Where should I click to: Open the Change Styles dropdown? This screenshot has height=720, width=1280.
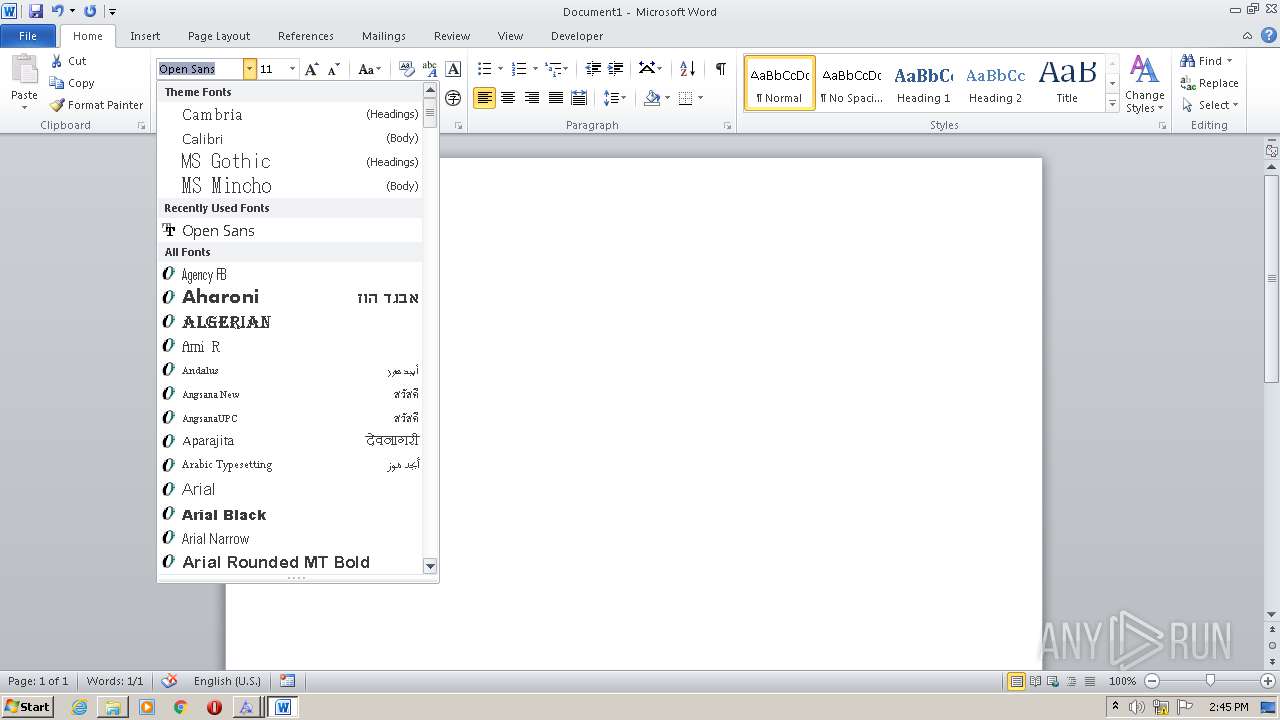tap(1144, 84)
